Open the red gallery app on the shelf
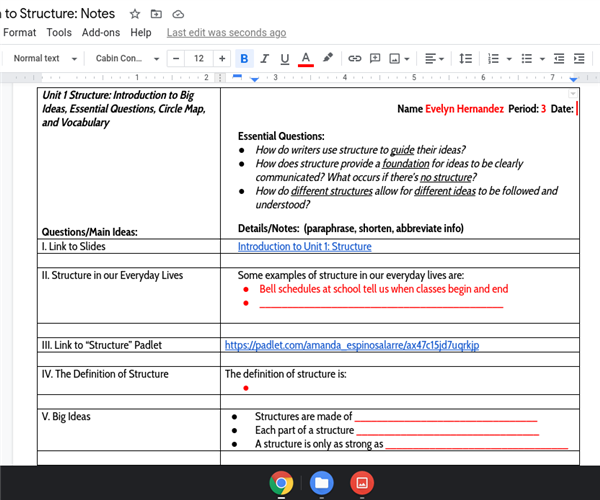Screen dimensions: 600x500 click(x=362, y=483)
